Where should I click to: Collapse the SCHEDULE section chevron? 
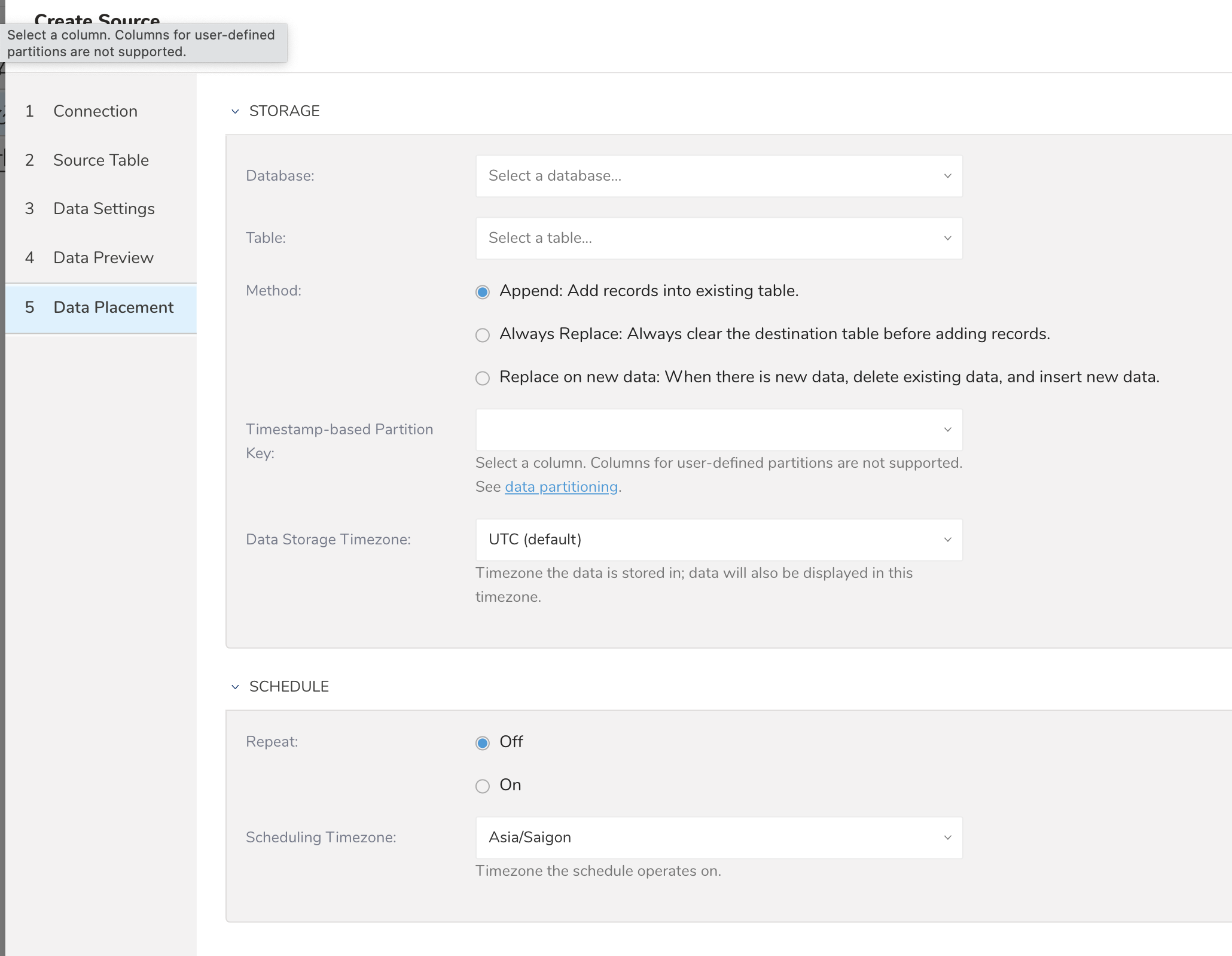tap(235, 687)
